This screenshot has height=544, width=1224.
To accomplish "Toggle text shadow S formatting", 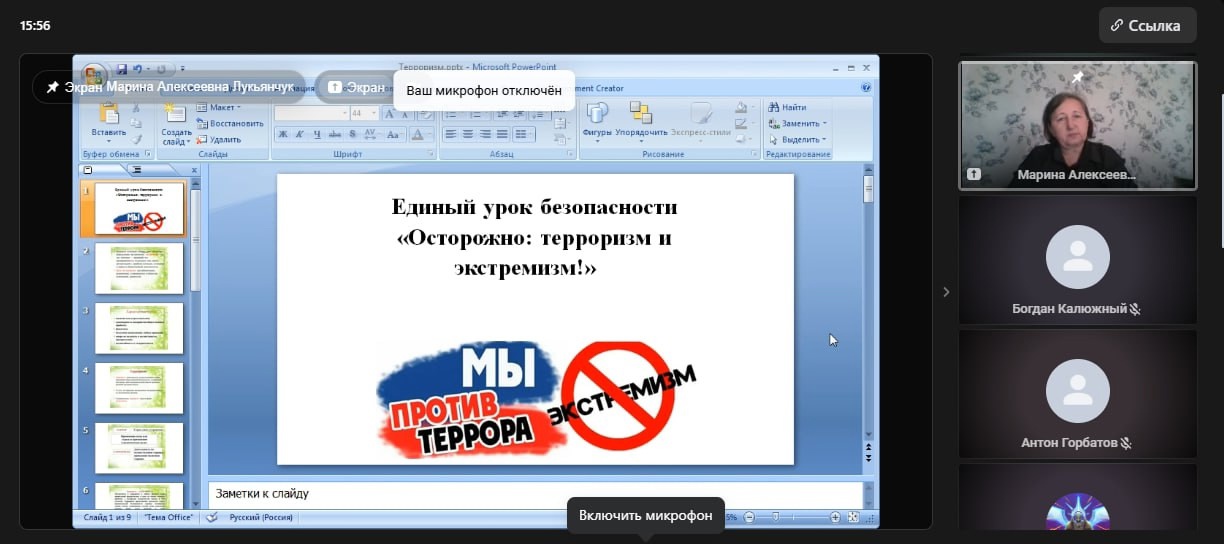I will click(x=354, y=134).
